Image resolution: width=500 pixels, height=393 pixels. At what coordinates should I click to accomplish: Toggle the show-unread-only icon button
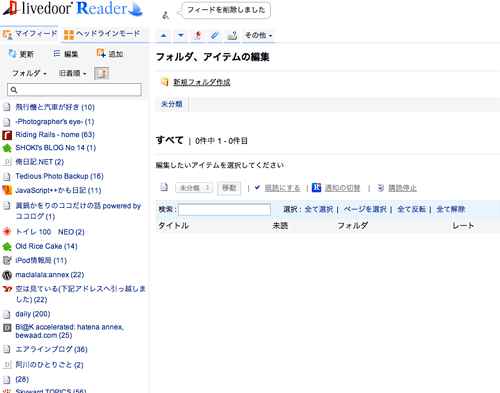coord(102,73)
